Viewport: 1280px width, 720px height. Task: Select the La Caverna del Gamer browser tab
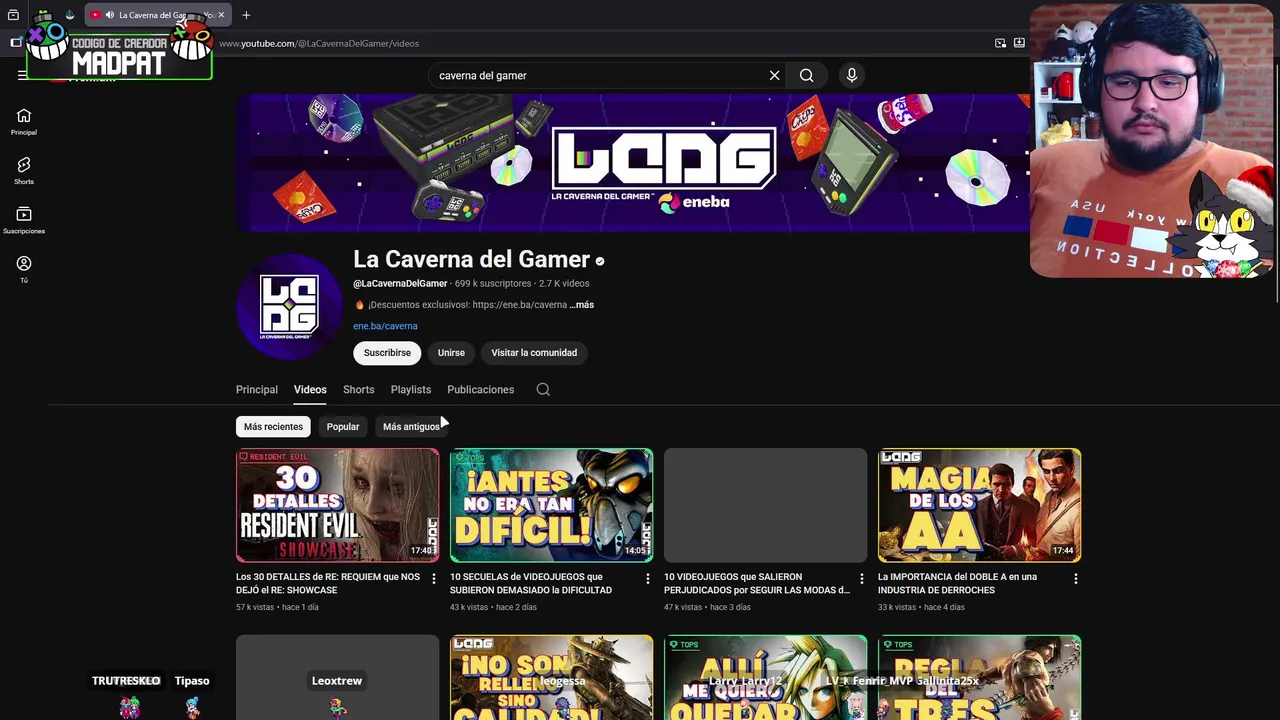(158, 15)
